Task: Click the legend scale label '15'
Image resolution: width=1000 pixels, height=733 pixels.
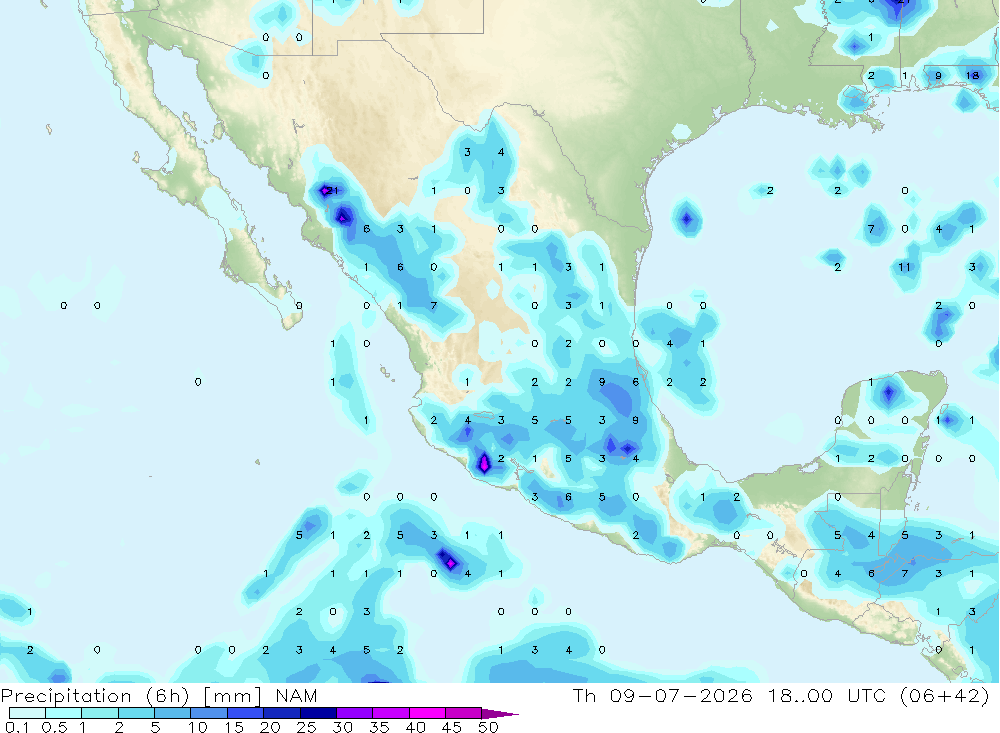Action: coord(234,727)
